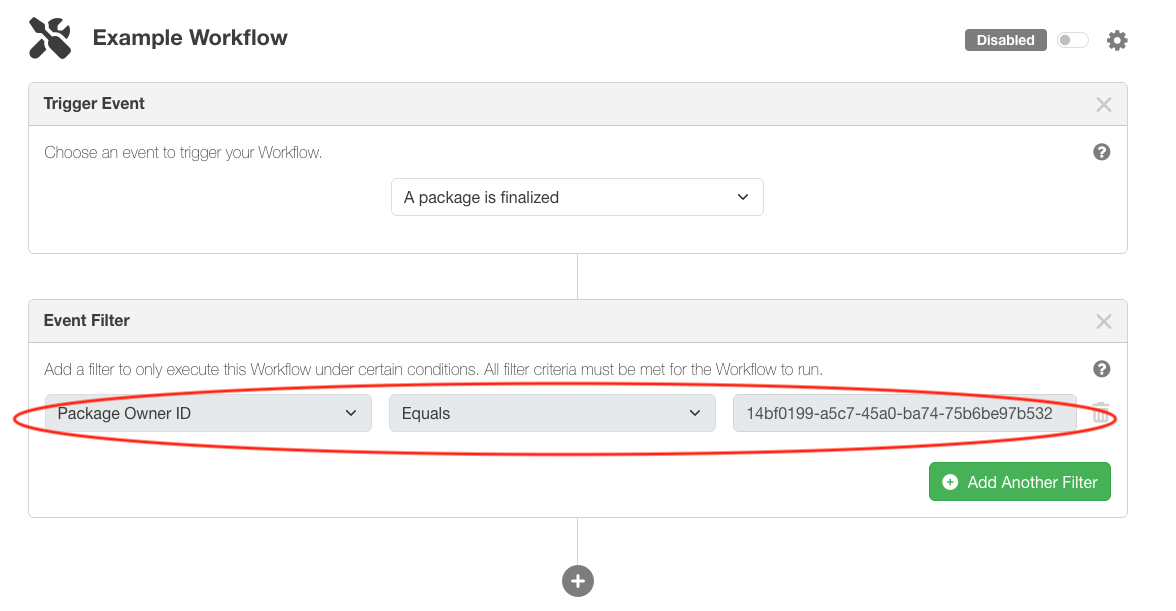Image resolution: width=1176 pixels, height=611 pixels.
Task: Click the filter conditions description text
Action: [433, 369]
